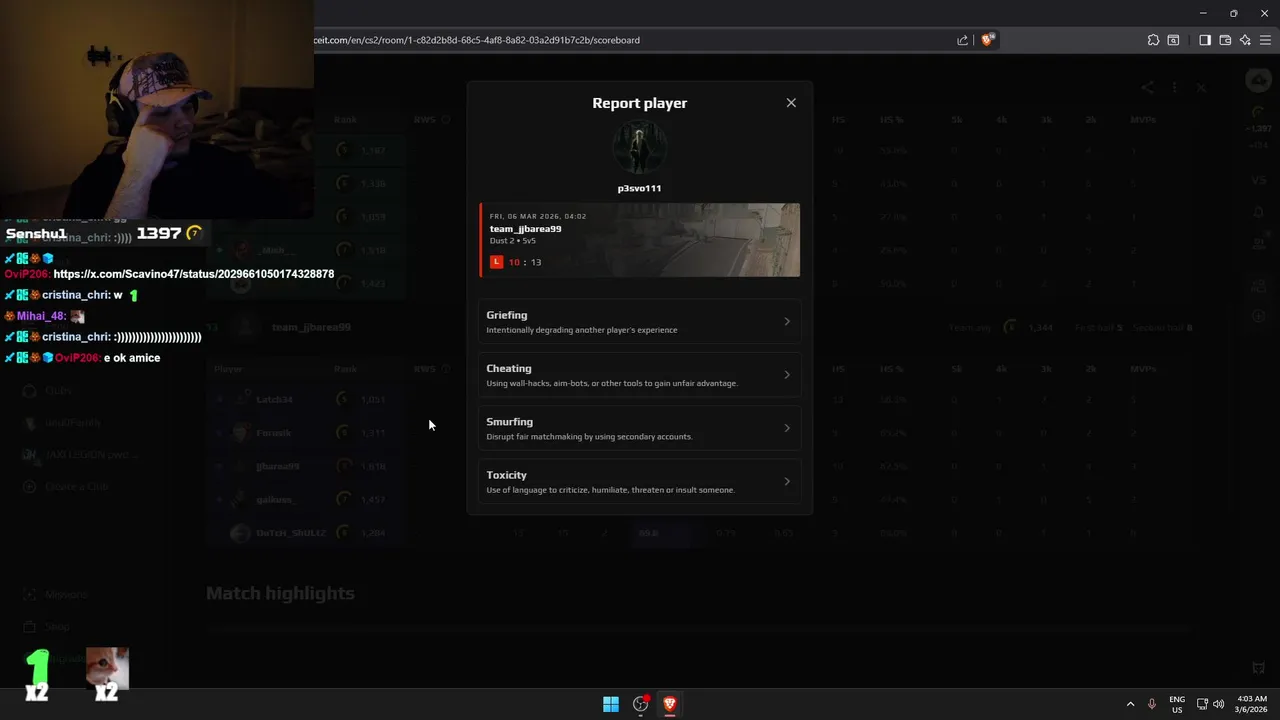
Task: Click the 10 : 13 match score
Action: 525,262
